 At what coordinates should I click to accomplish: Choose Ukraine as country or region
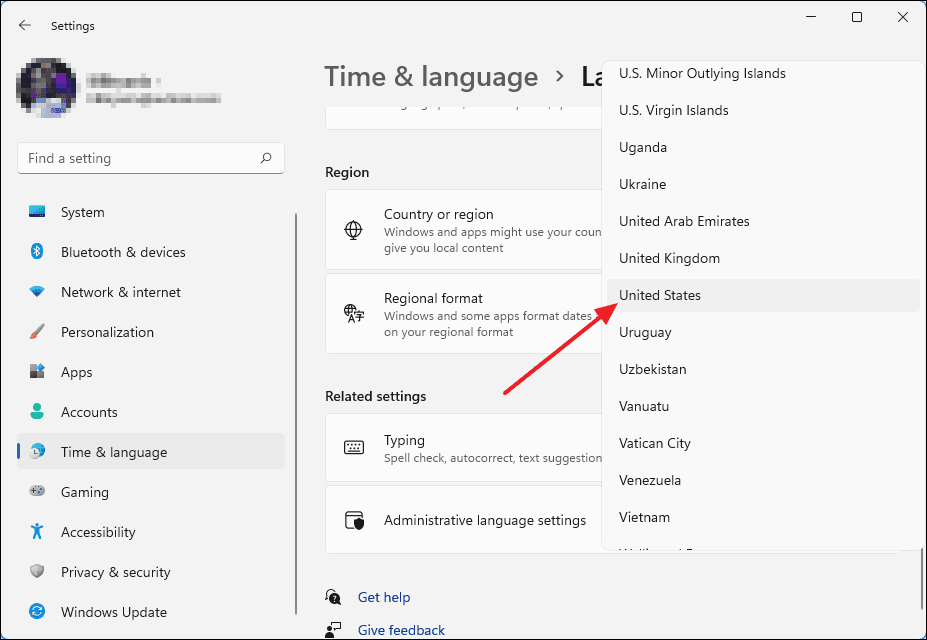[x=642, y=184]
